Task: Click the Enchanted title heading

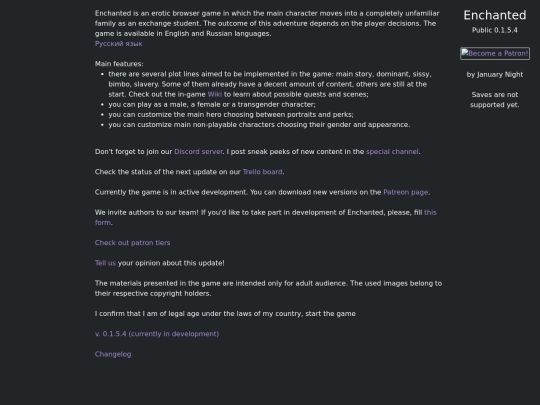Action: pyautogui.click(x=495, y=15)
